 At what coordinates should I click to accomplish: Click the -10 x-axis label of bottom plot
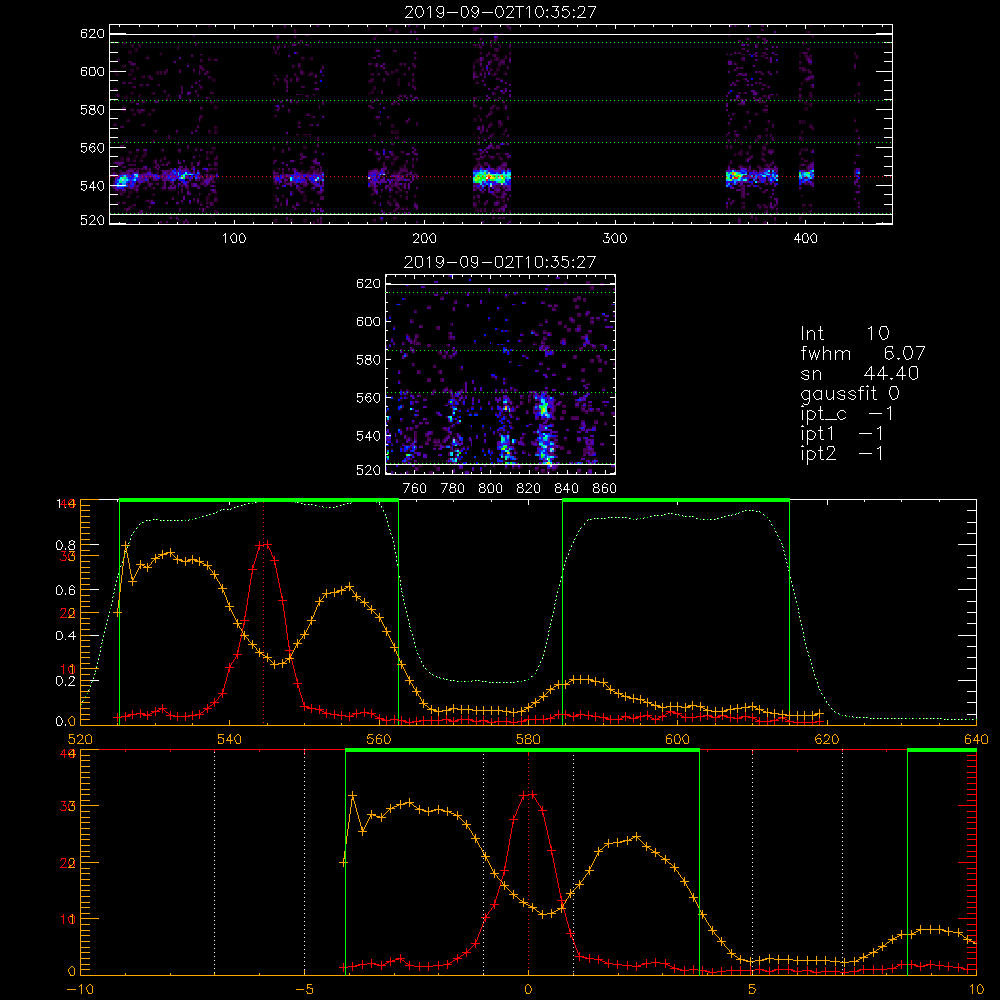[x=80, y=990]
